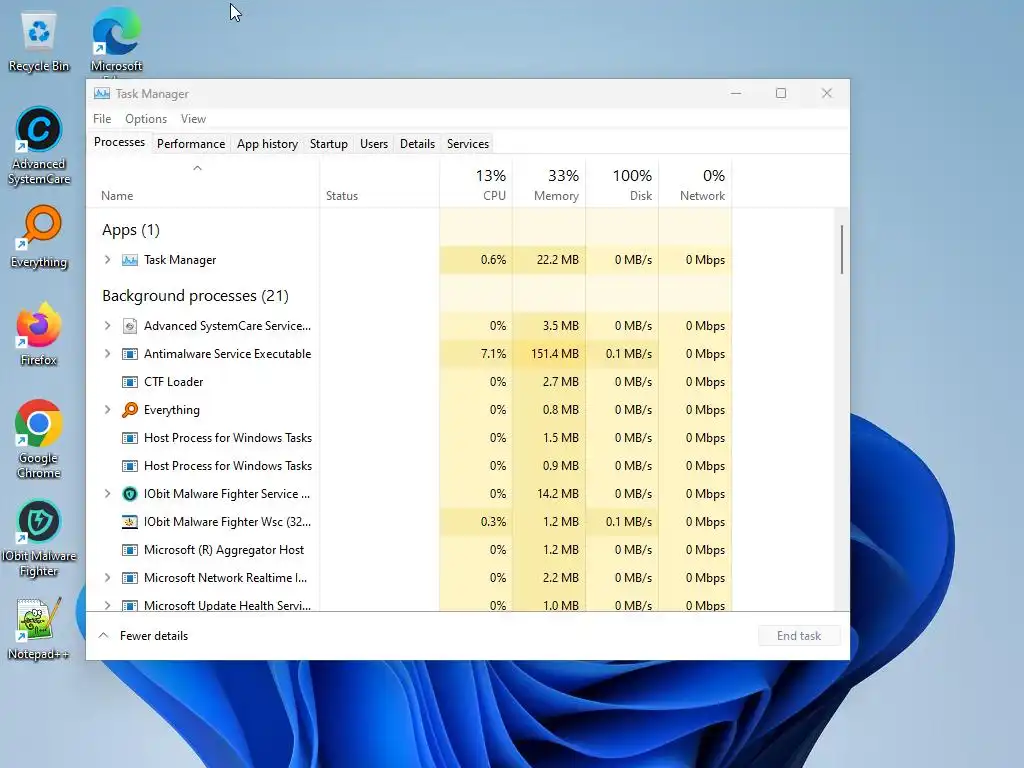Screen dimensions: 1024x768
Task: Click the 151.4 MB memory value
Action: 554,354
